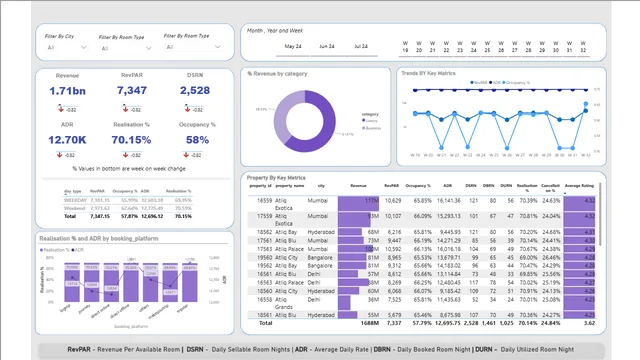Click the WEEKDAY row in day type table
Viewport: 640px width, 360px height.
click(x=128, y=200)
